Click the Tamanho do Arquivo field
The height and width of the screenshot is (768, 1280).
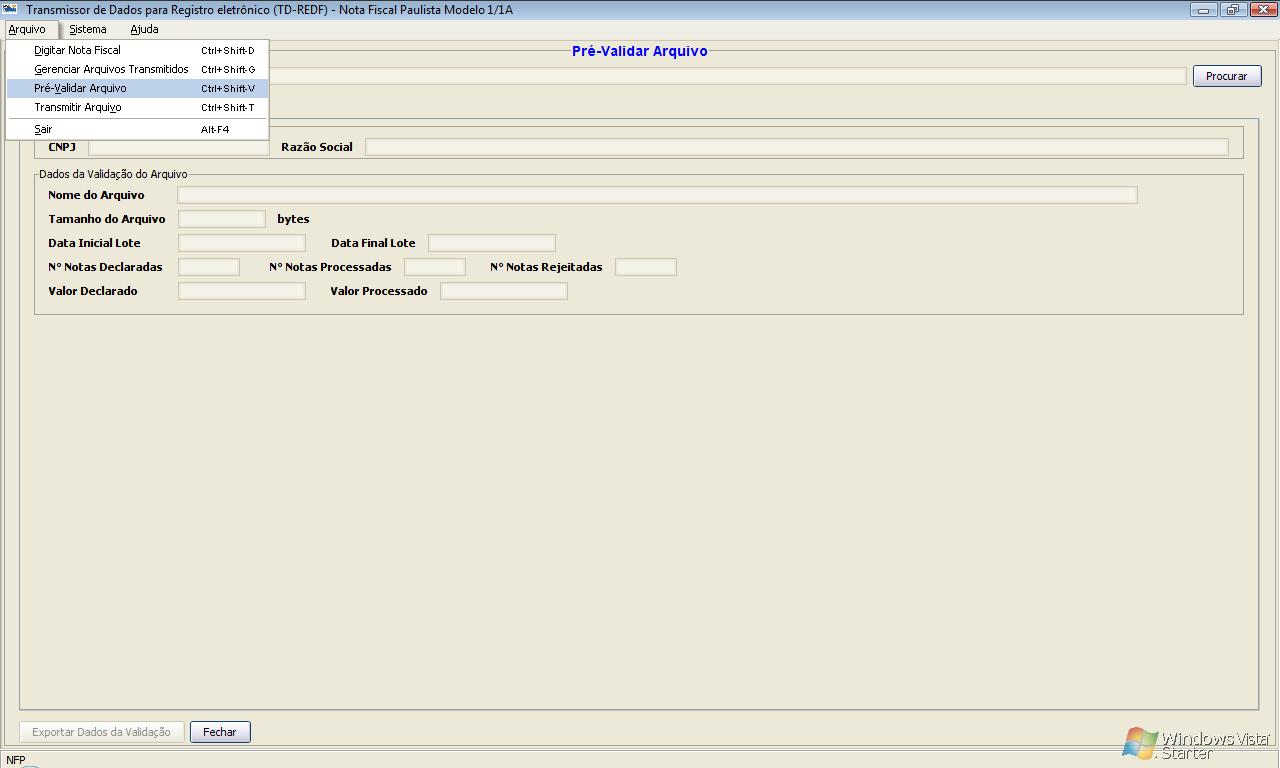point(222,219)
